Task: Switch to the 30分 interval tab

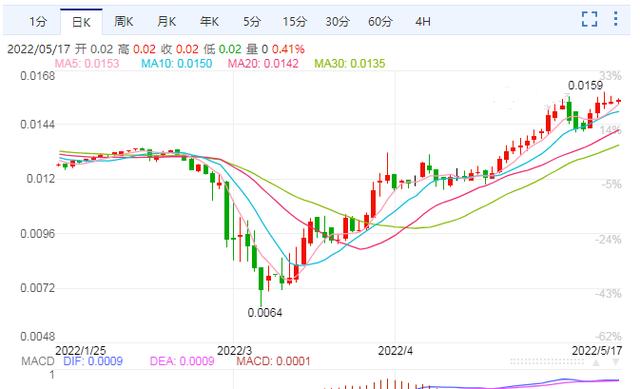Action: [337, 22]
